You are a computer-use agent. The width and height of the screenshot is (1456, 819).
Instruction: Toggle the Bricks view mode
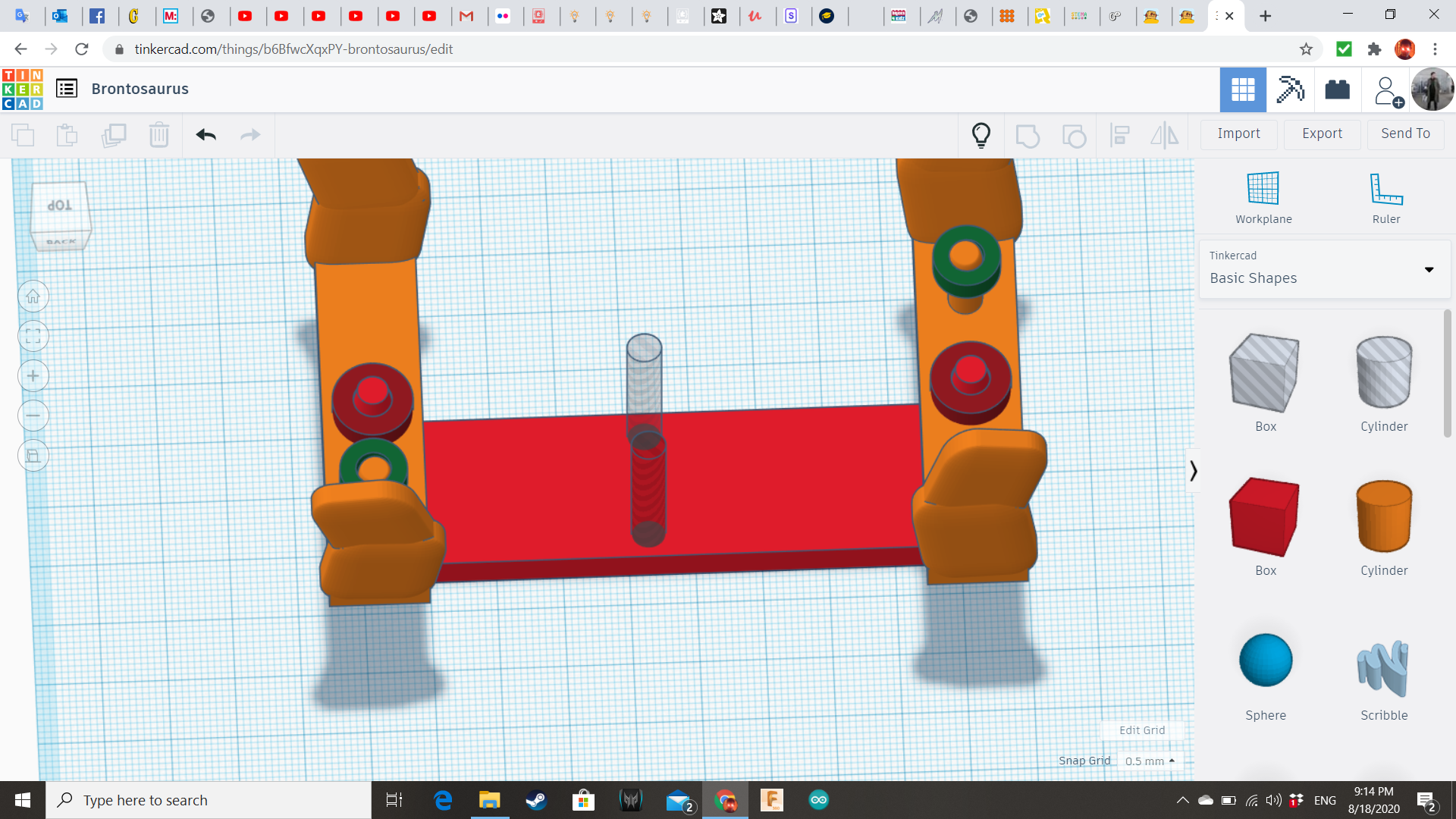pyautogui.click(x=1337, y=89)
